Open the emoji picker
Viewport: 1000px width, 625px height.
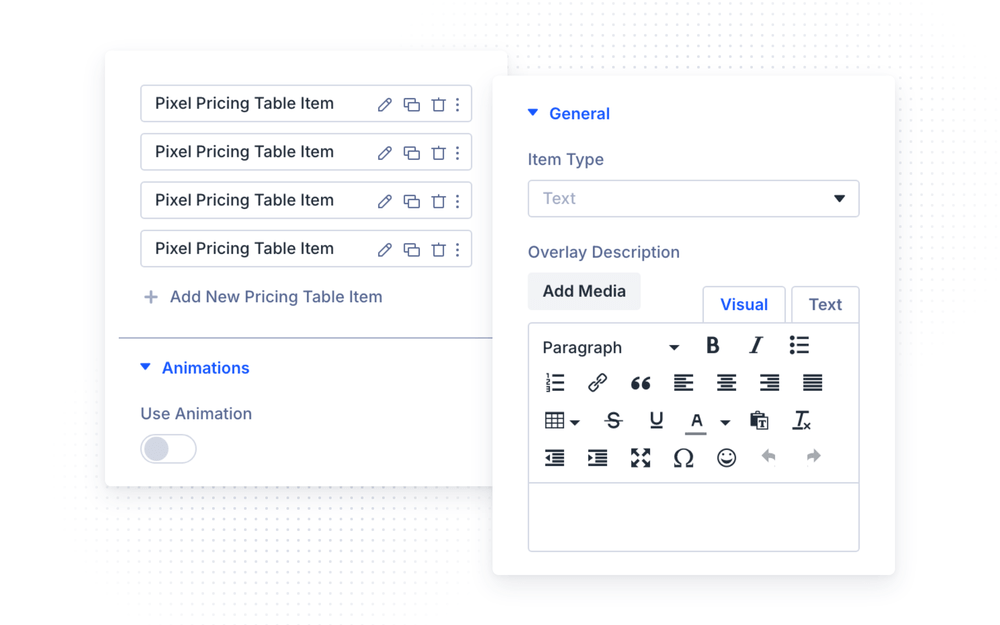(726, 458)
